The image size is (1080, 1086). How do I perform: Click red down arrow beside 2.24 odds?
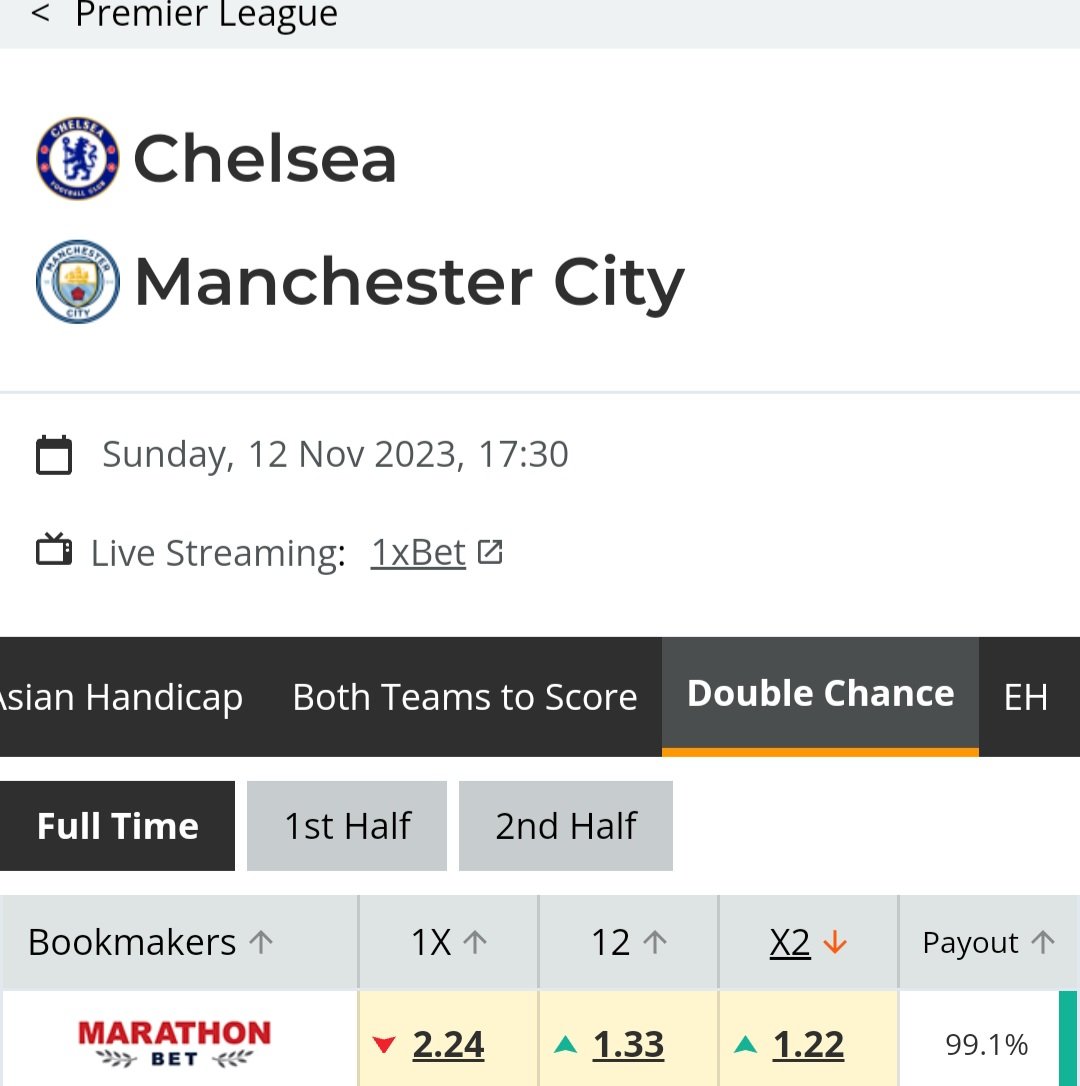click(x=384, y=1044)
